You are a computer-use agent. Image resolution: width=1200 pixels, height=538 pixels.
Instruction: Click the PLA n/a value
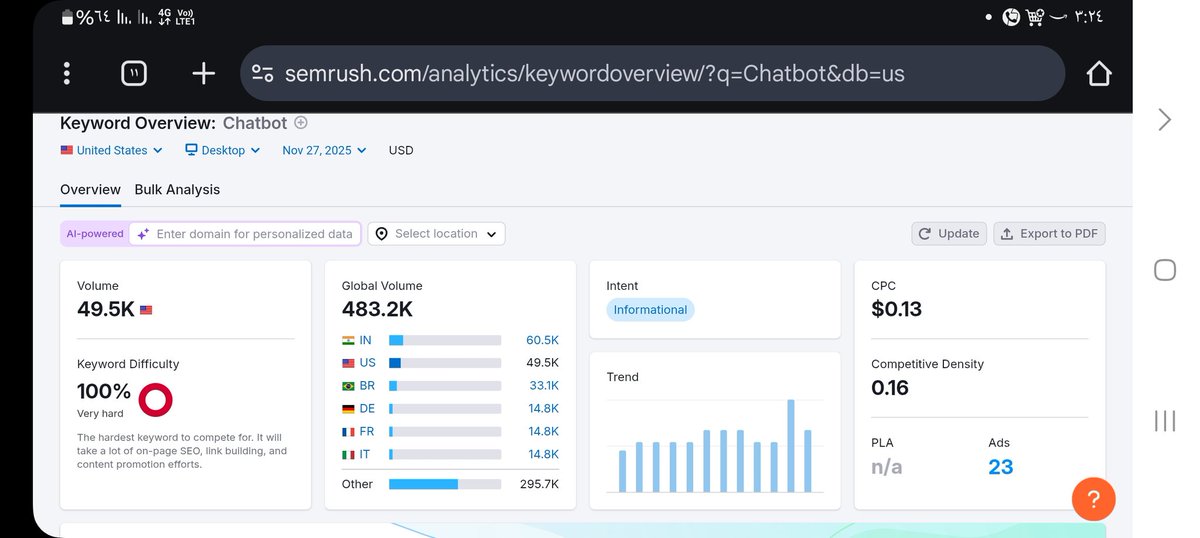pyautogui.click(x=886, y=466)
